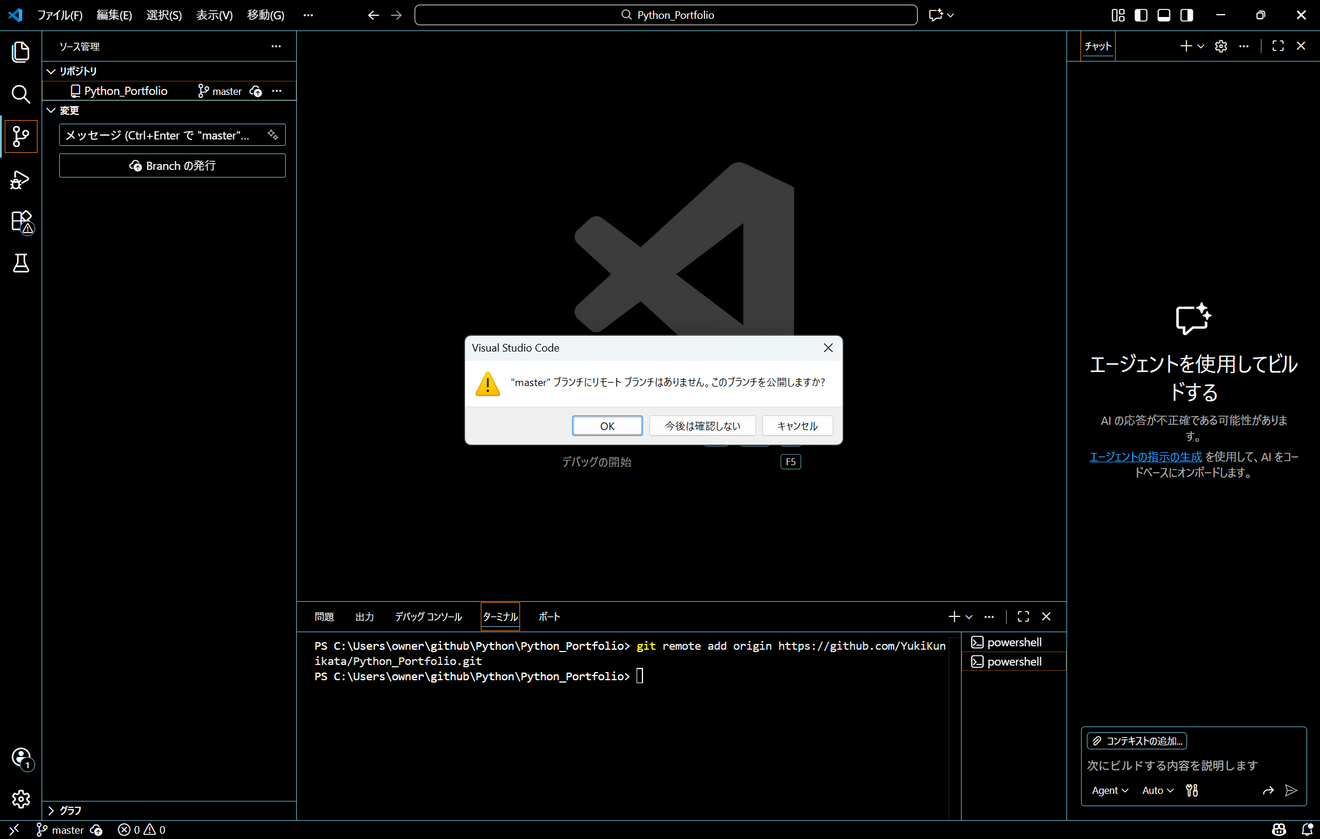Toggle secondary side bar visibility
The image size is (1320, 839).
(x=1187, y=15)
